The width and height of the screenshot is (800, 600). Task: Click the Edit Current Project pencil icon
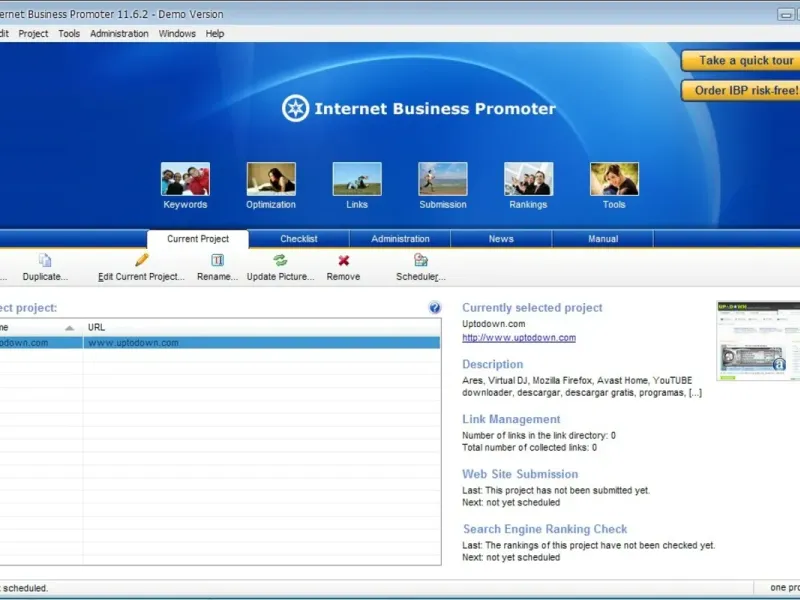pyautogui.click(x=141, y=260)
